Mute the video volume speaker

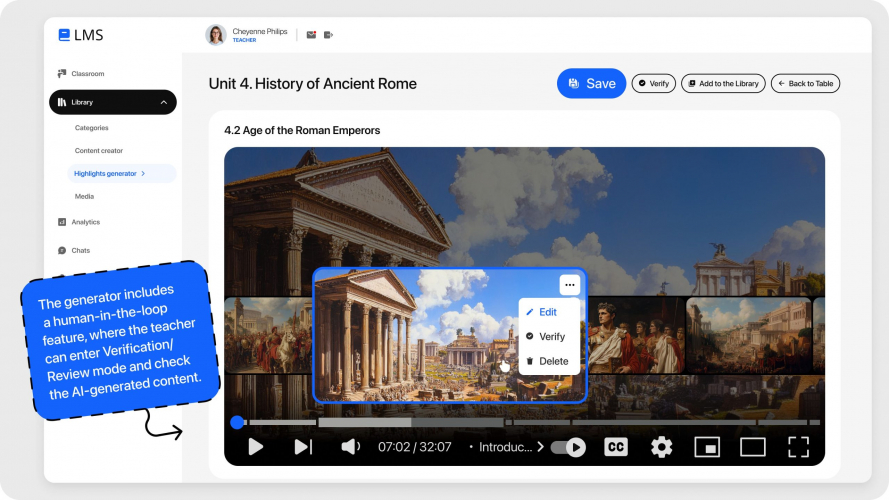pos(350,447)
